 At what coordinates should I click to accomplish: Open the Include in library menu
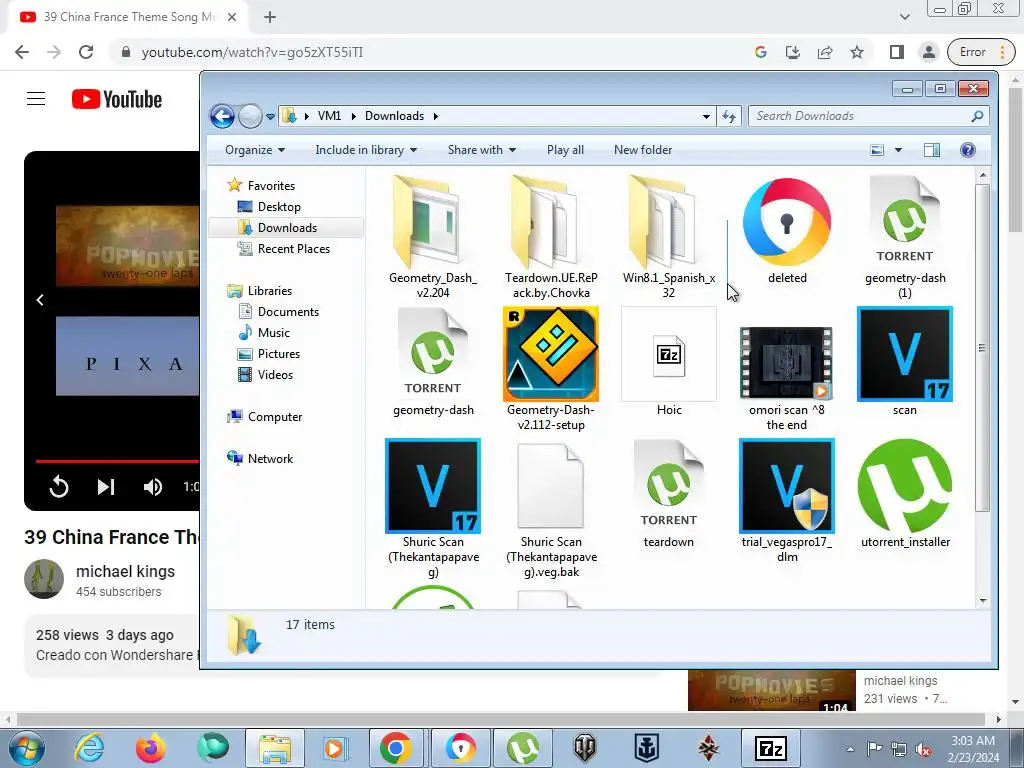[x=366, y=150]
